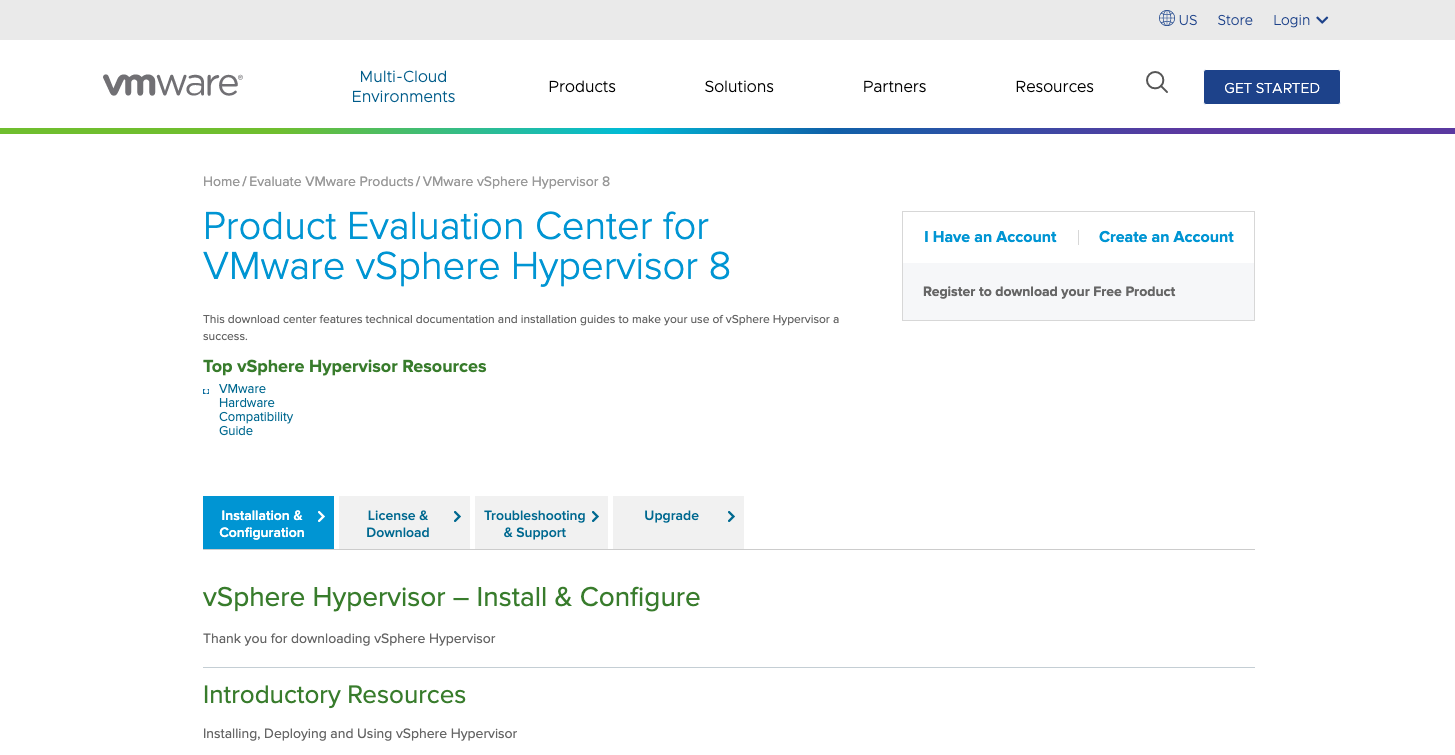Image resolution: width=1455 pixels, height=755 pixels.
Task: Open the Partners menu
Action: pos(894,87)
